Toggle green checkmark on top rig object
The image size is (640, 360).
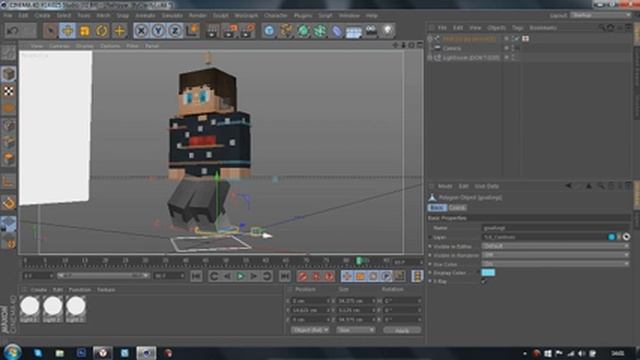[516, 38]
